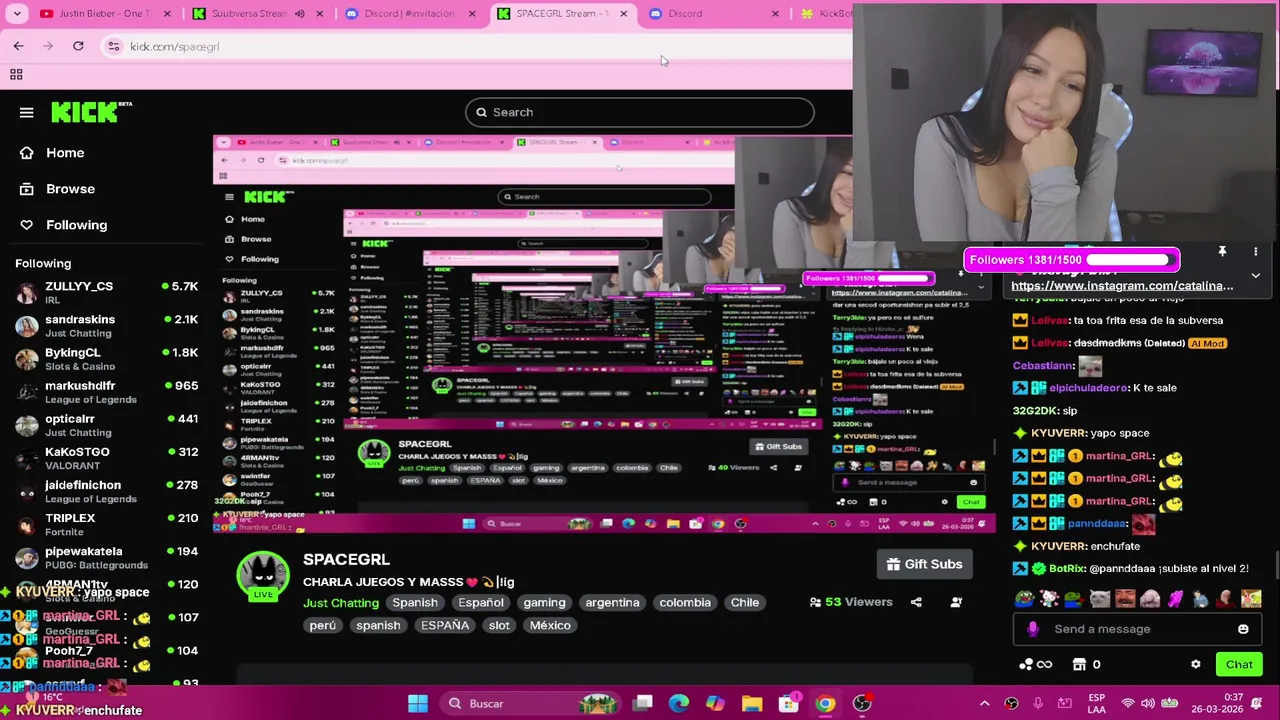Open the pinned Instagram link
The height and width of the screenshot is (720, 1280).
[x=1122, y=286]
